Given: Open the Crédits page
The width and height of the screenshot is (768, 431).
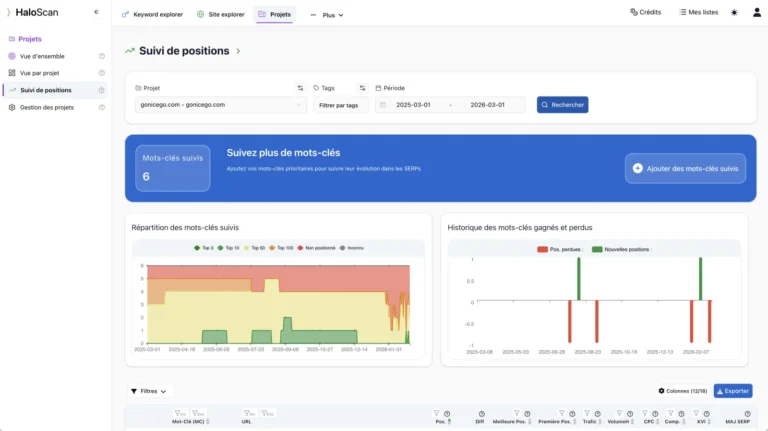Looking at the screenshot, I should 646,12.
